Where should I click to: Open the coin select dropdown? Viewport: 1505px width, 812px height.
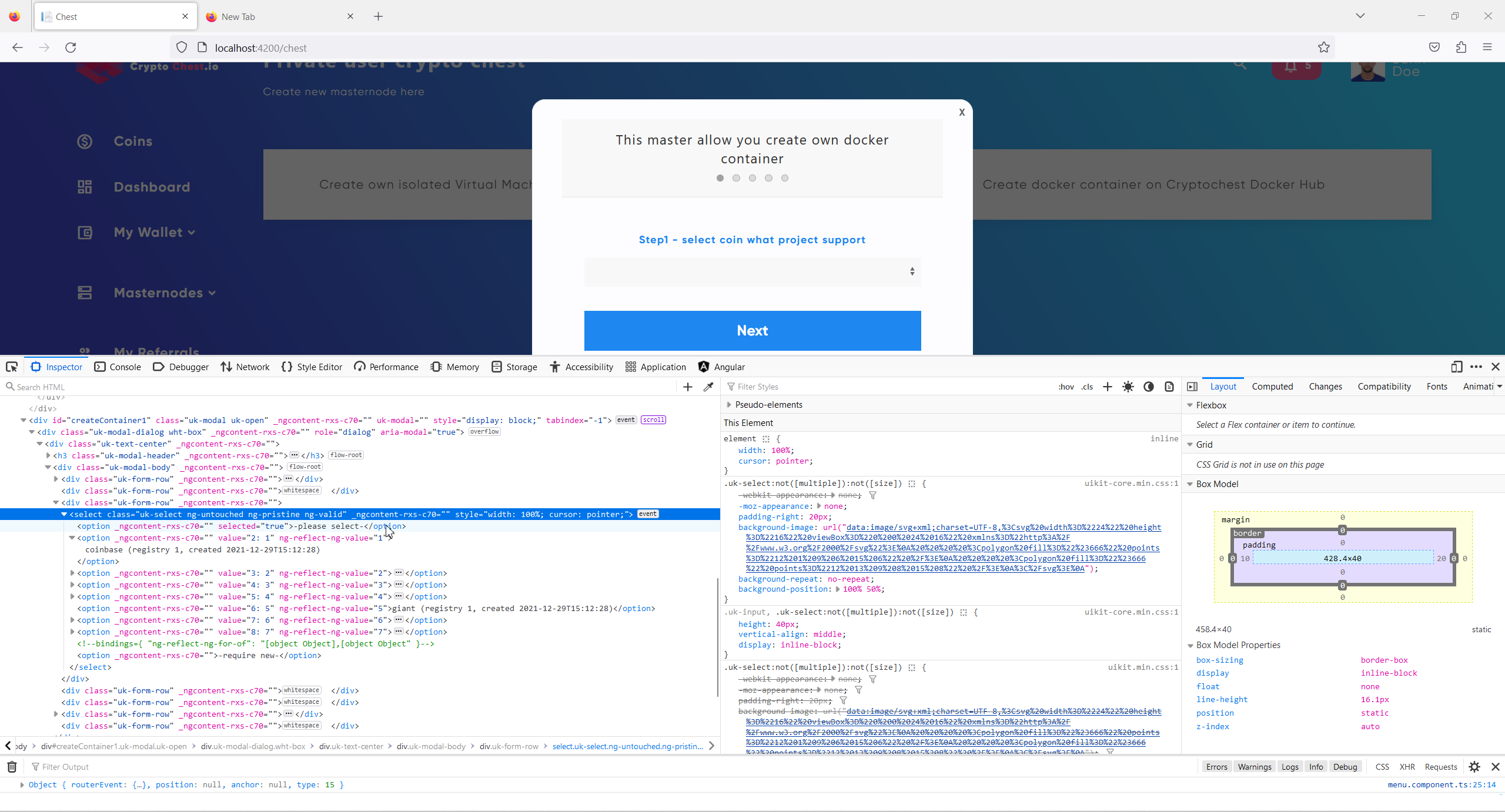click(x=752, y=271)
